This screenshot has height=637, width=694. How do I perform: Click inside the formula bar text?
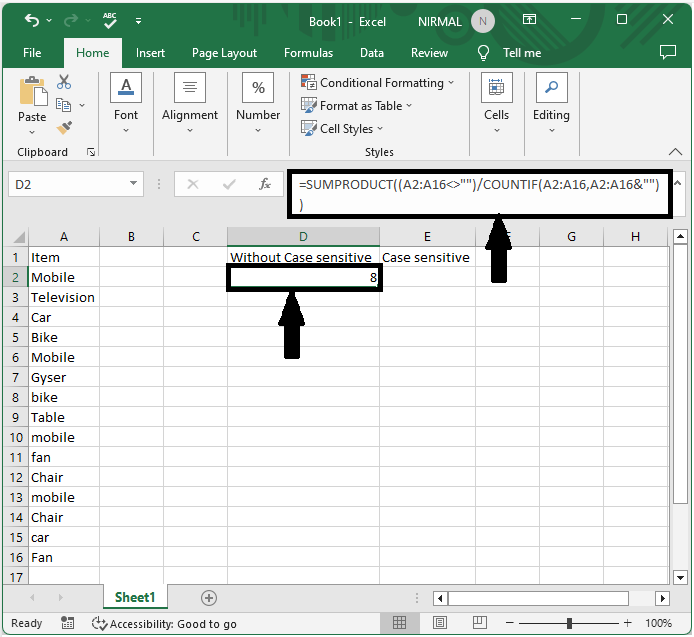[479, 194]
